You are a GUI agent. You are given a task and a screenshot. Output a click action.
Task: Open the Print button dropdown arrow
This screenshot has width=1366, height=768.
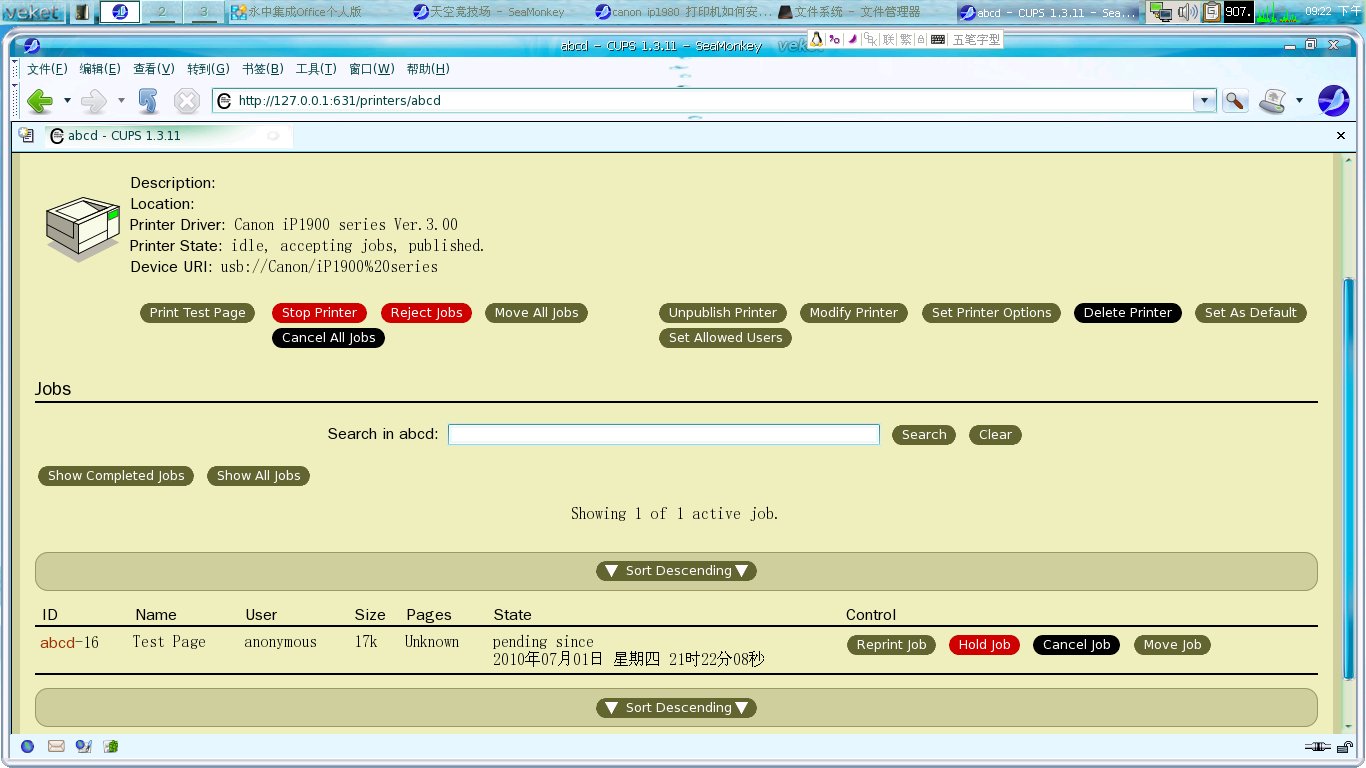(1299, 100)
